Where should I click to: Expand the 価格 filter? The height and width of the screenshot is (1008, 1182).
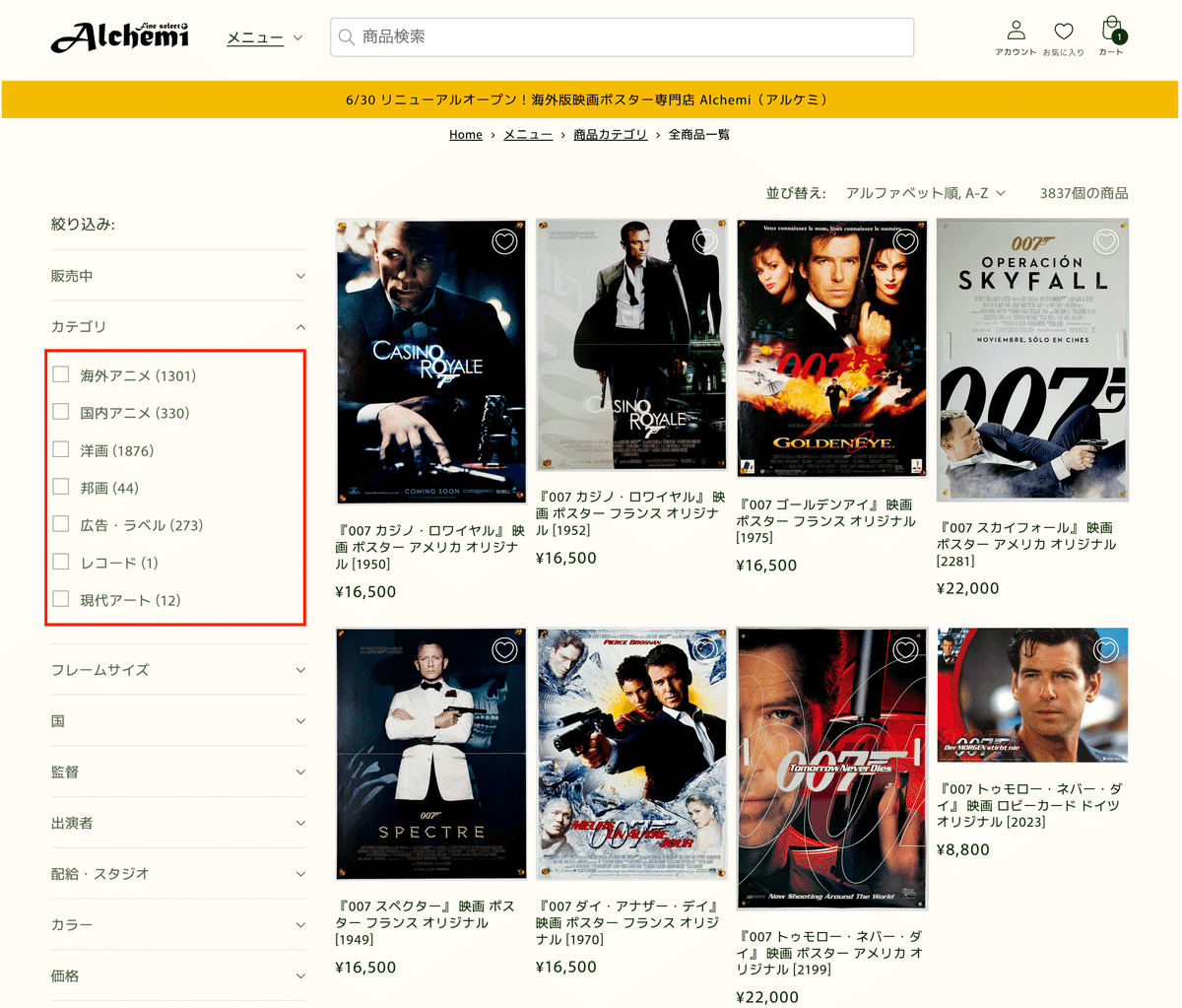[x=178, y=976]
